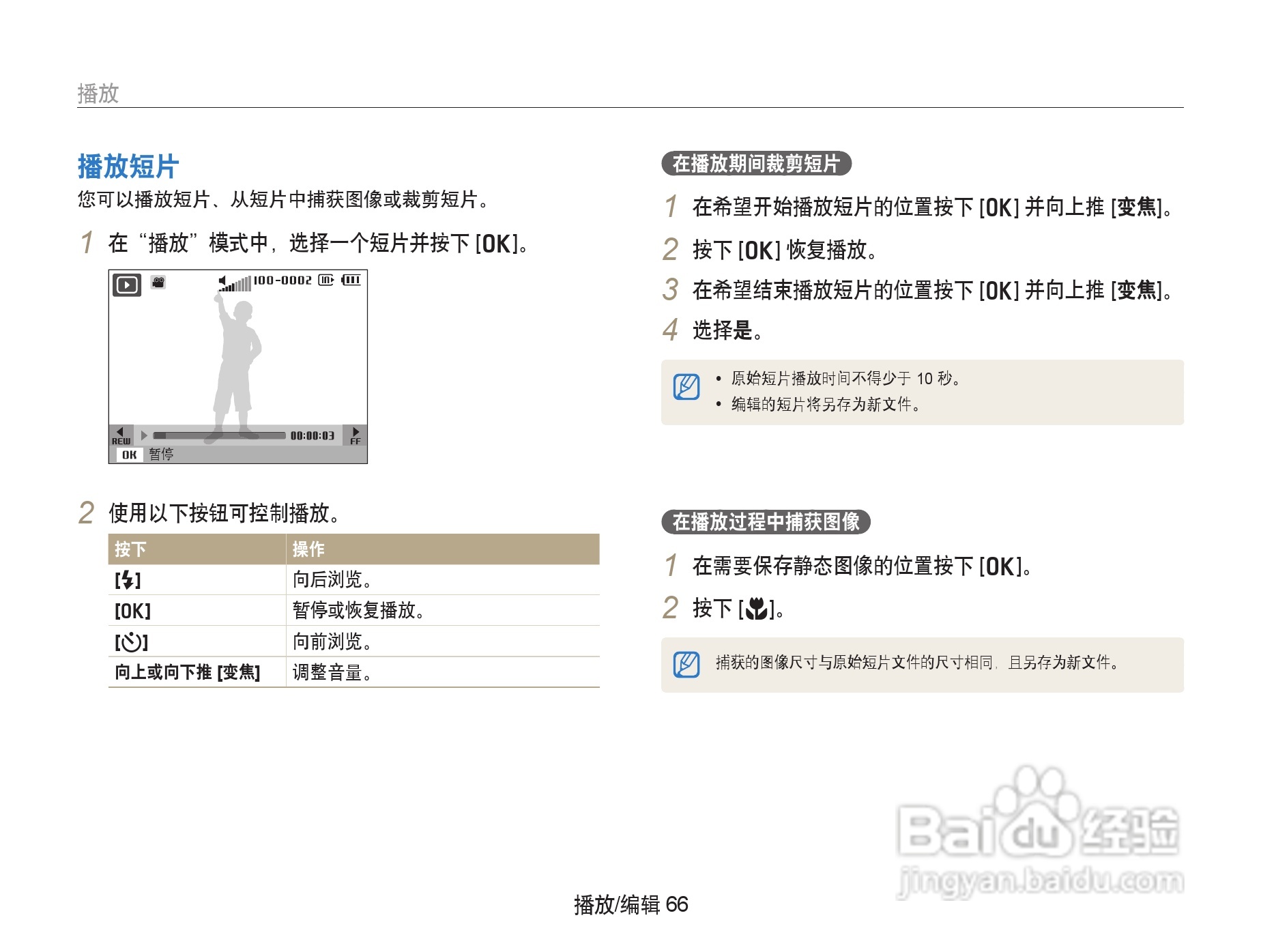Click the 暂停 label in camera screen
Image resolution: width=1261 pixels, height=952 pixels.
pos(161,455)
